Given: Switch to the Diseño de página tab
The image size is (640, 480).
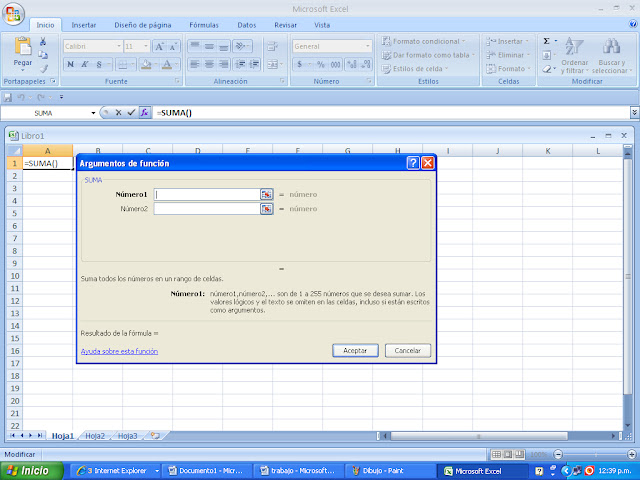Looking at the screenshot, I should (x=143, y=25).
